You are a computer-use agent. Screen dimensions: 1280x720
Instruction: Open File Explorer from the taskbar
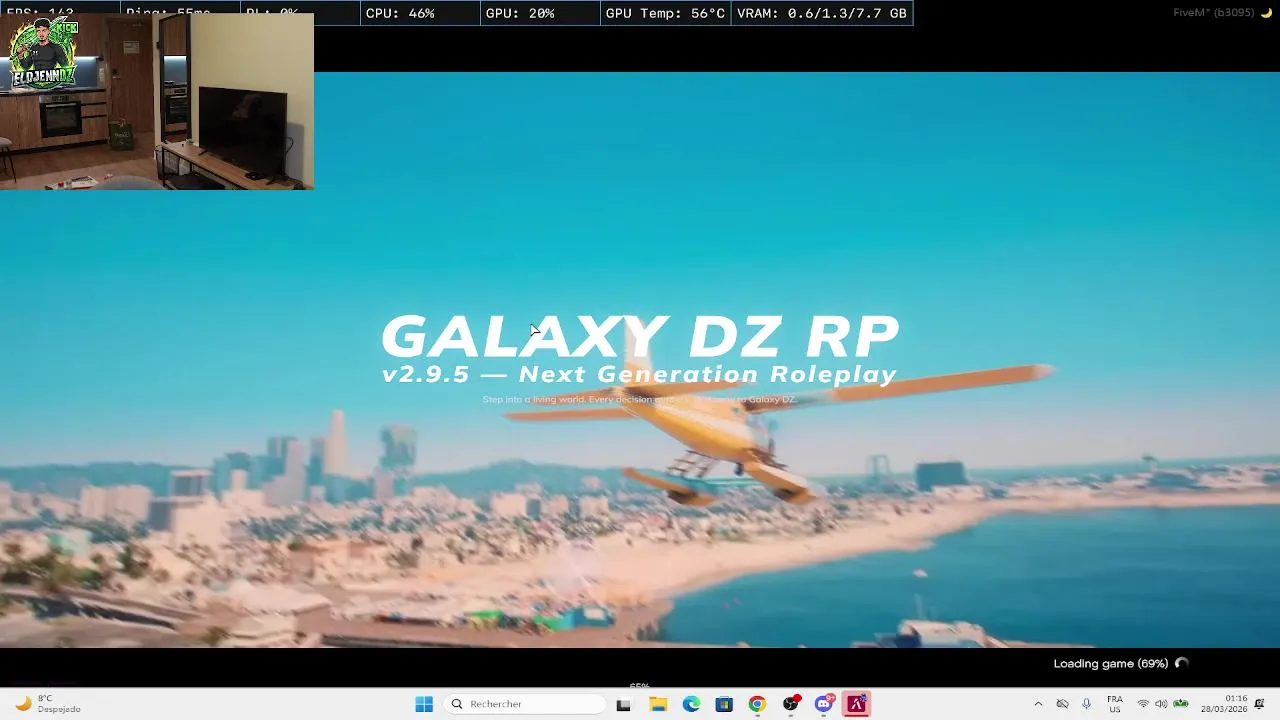pyautogui.click(x=658, y=704)
